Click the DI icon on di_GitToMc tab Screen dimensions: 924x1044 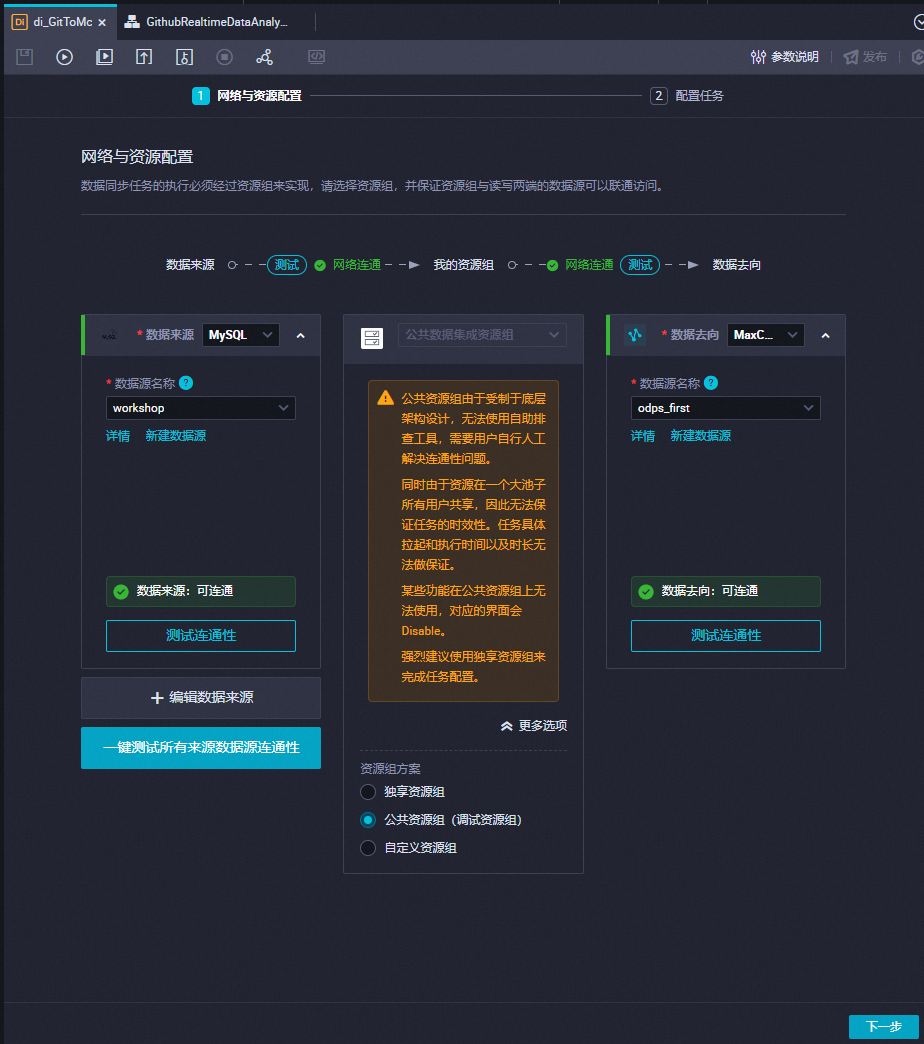coord(19,22)
